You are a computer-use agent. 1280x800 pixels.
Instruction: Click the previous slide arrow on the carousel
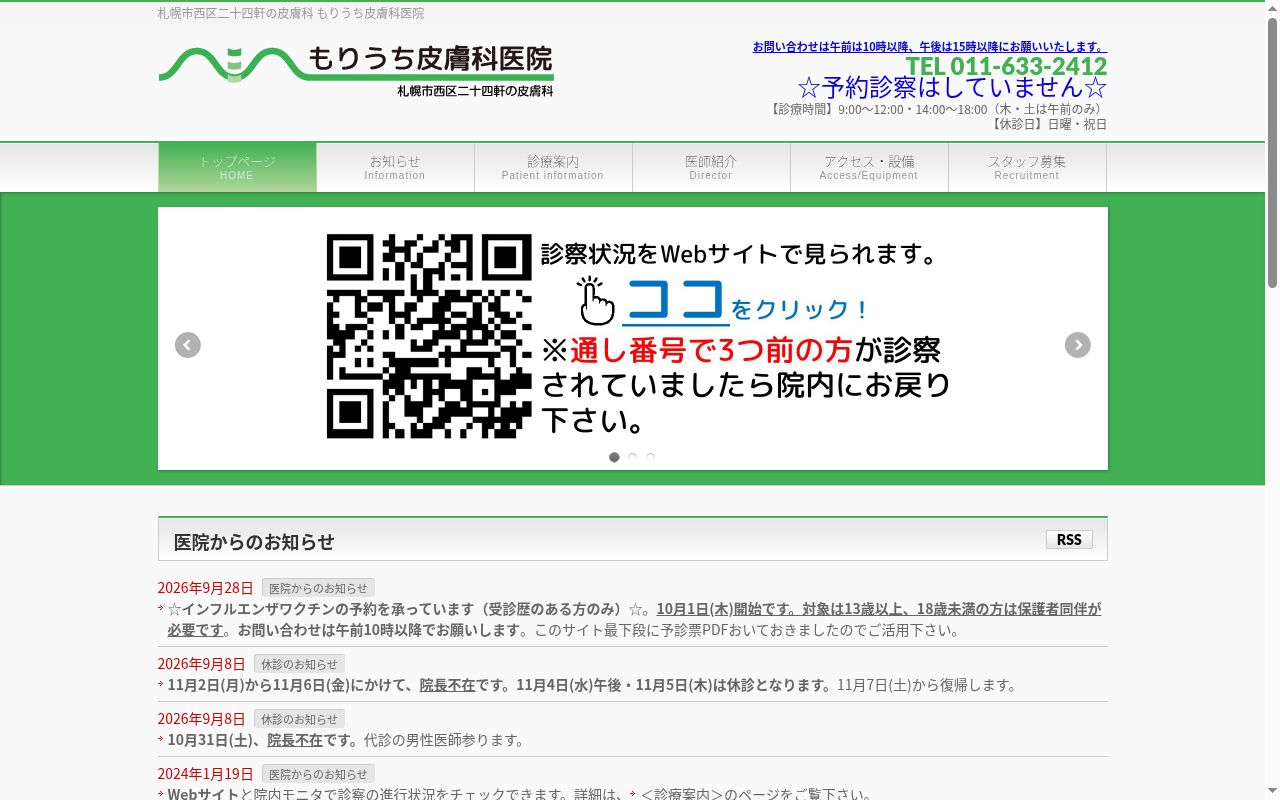click(188, 345)
